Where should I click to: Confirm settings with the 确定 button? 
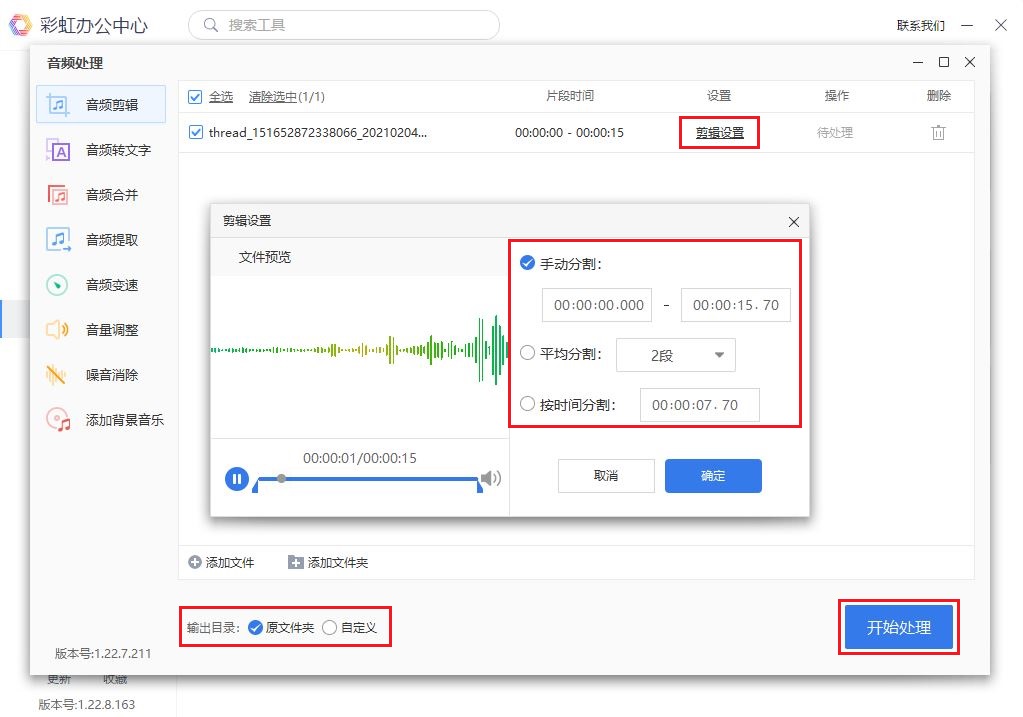[712, 476]
